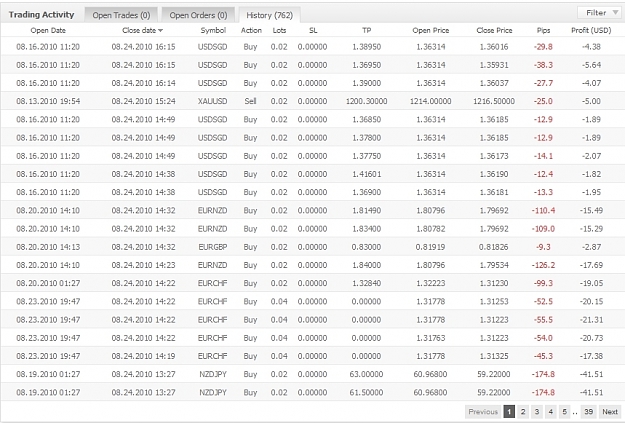This screenshot has width=625, height=423.
Task: Click EURGBP symbol cell
Action: click(212, 247)
